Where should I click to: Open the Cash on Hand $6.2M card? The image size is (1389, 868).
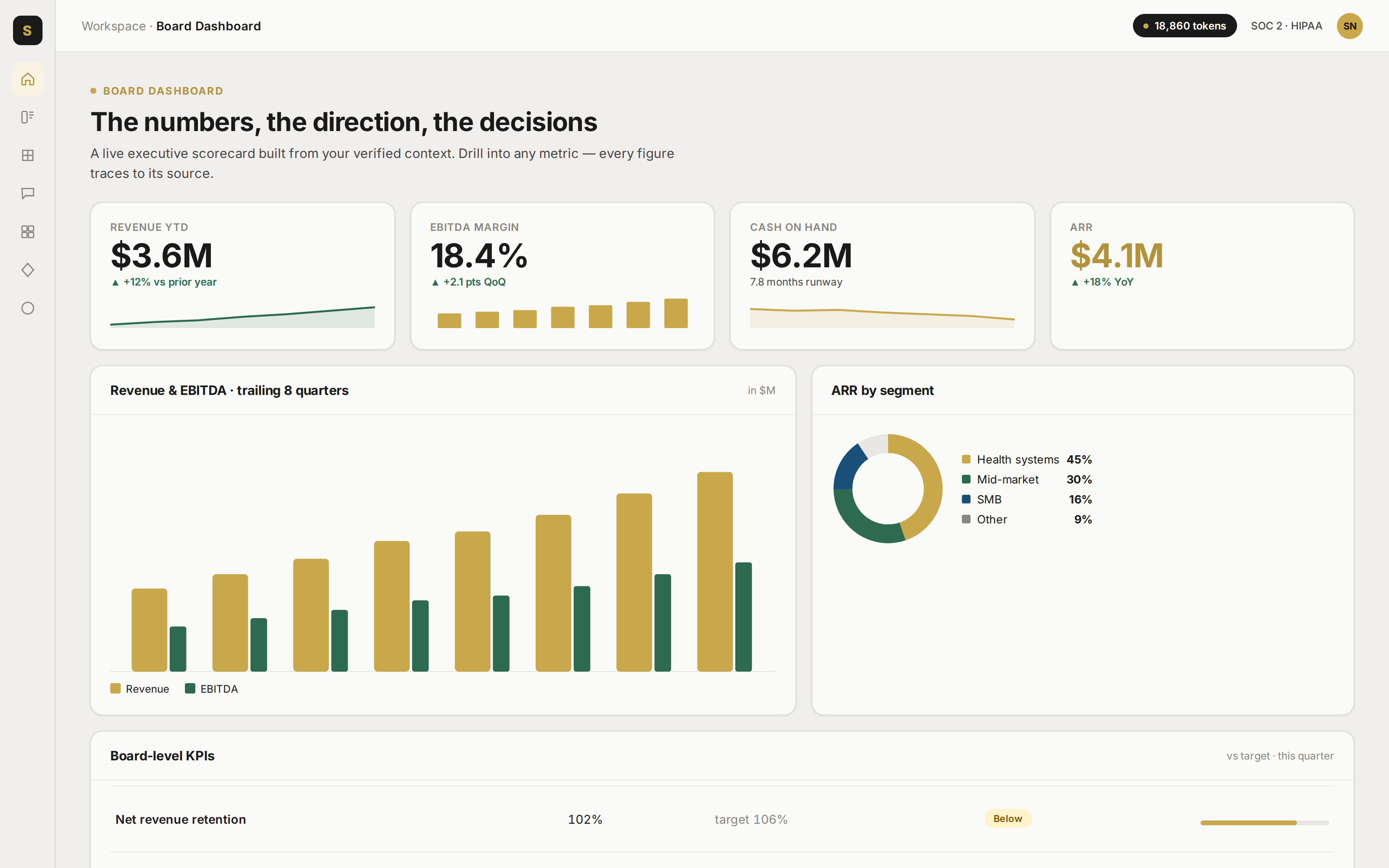click(x=882, y=276)
